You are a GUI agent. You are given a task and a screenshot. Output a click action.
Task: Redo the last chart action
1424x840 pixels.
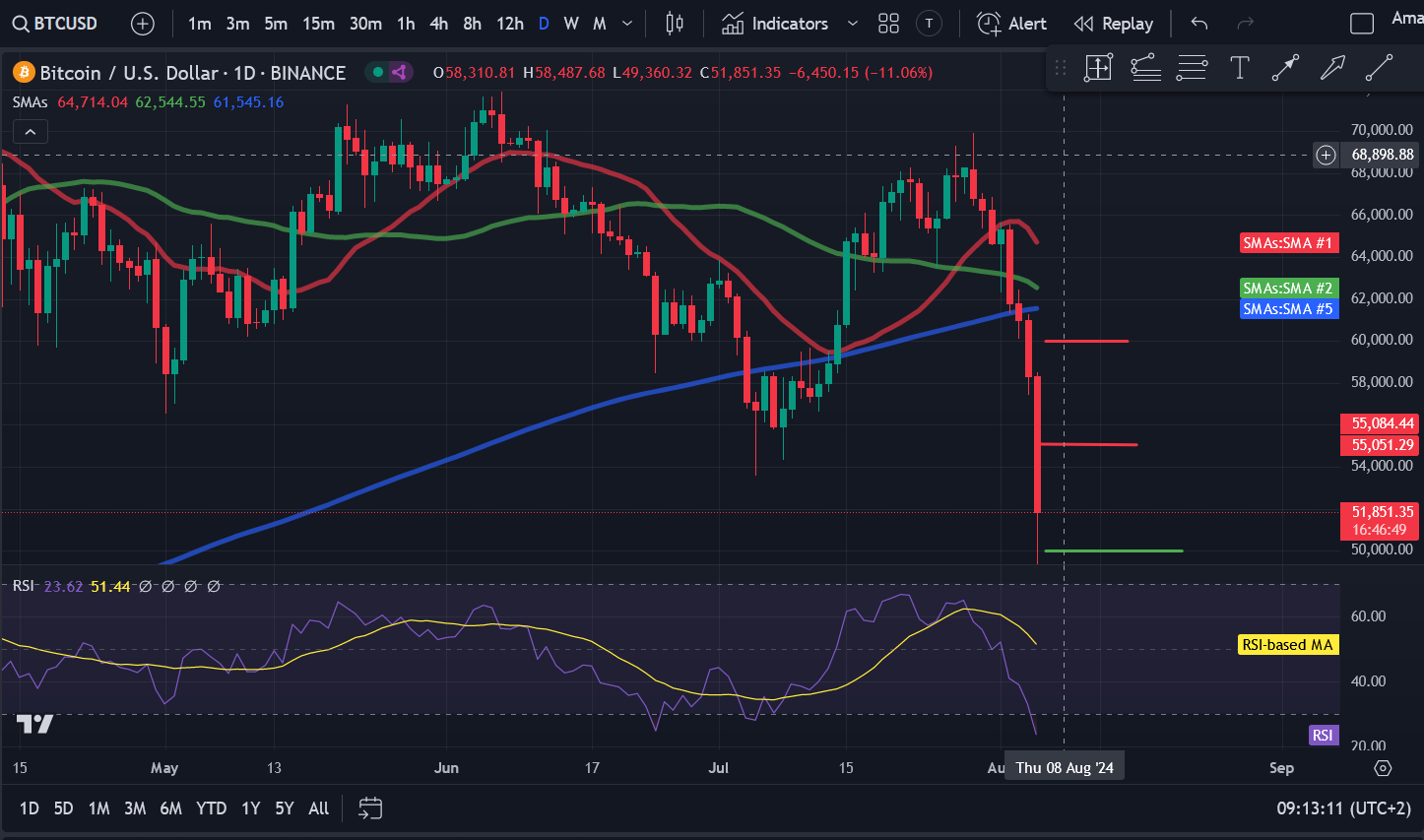(1246, 24)
